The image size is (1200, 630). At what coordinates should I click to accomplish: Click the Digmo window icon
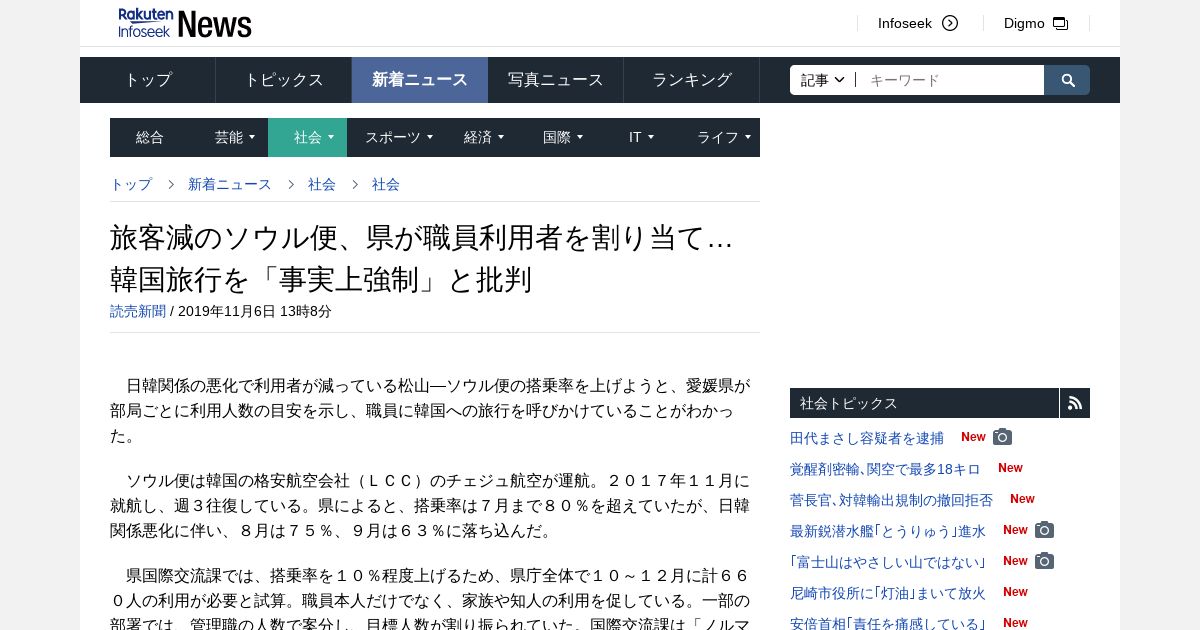pos(1061,23)
